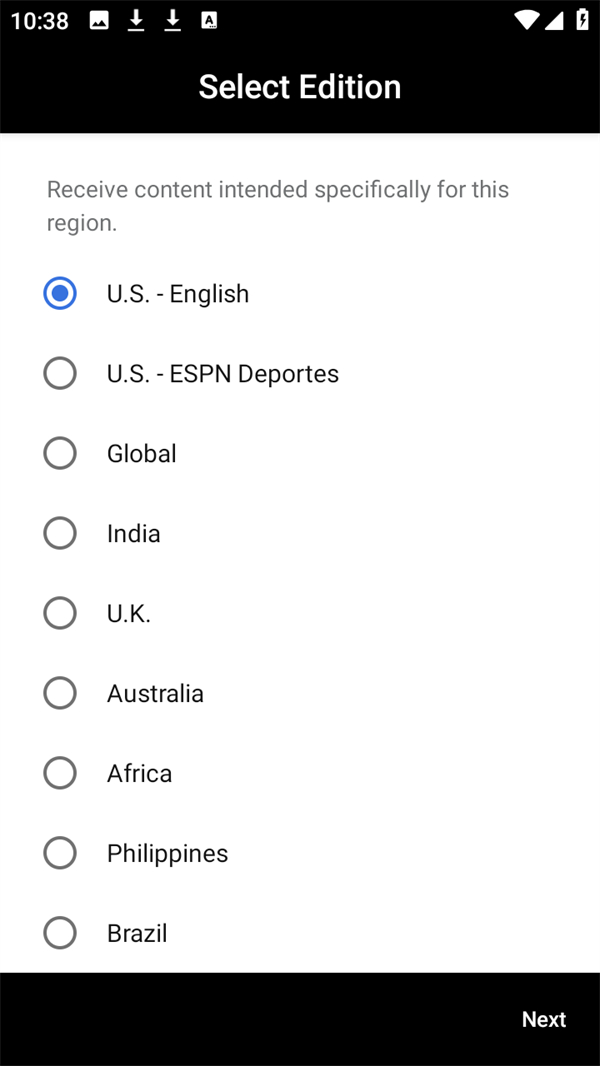Tap the Select Edition title

pyautogui.click(x=299, y=87)
